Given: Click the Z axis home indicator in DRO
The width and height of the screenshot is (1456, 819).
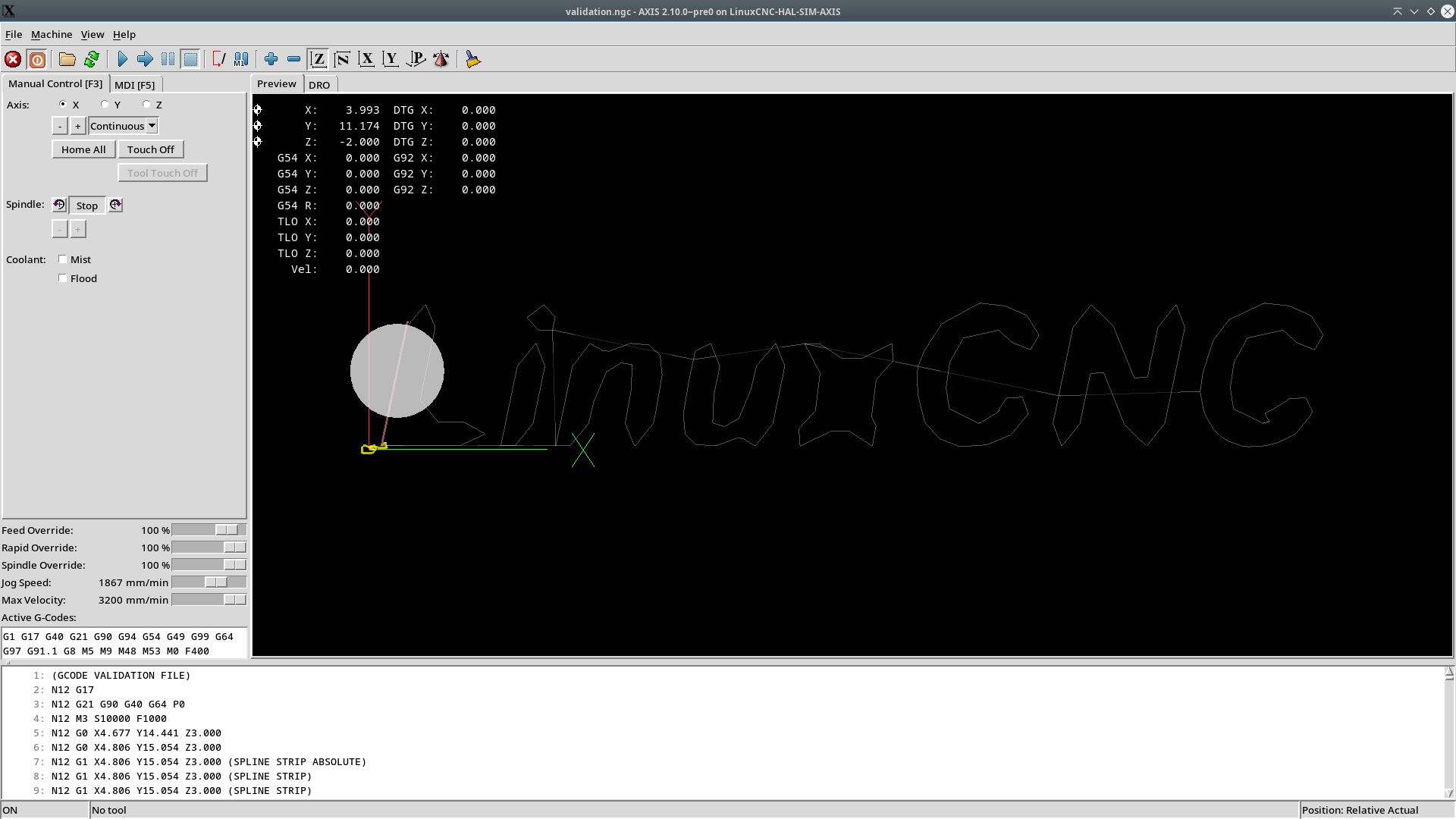Looking at the screenshot, I should pos(258,142).
